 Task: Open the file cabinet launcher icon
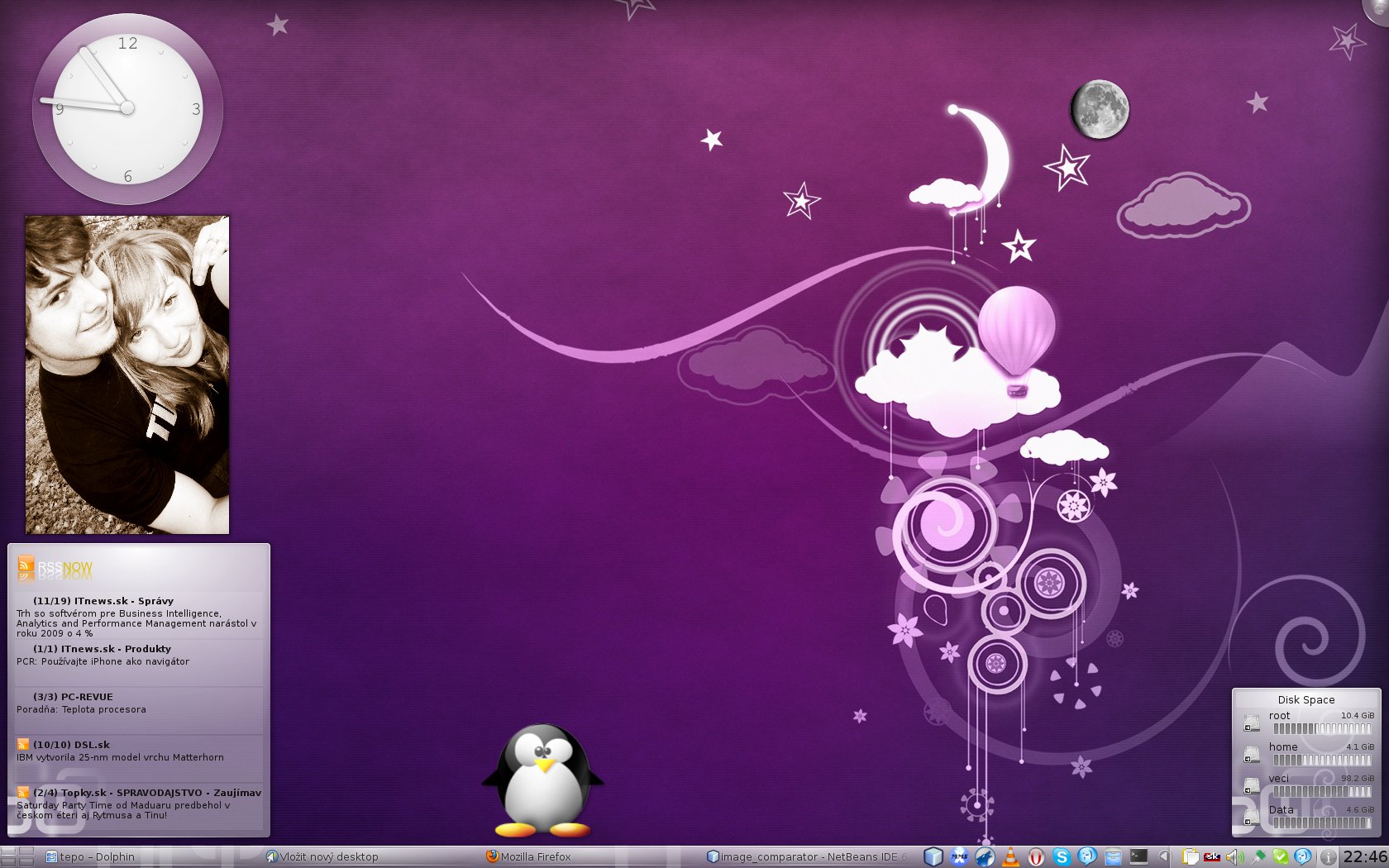(x=1113, y=857)
